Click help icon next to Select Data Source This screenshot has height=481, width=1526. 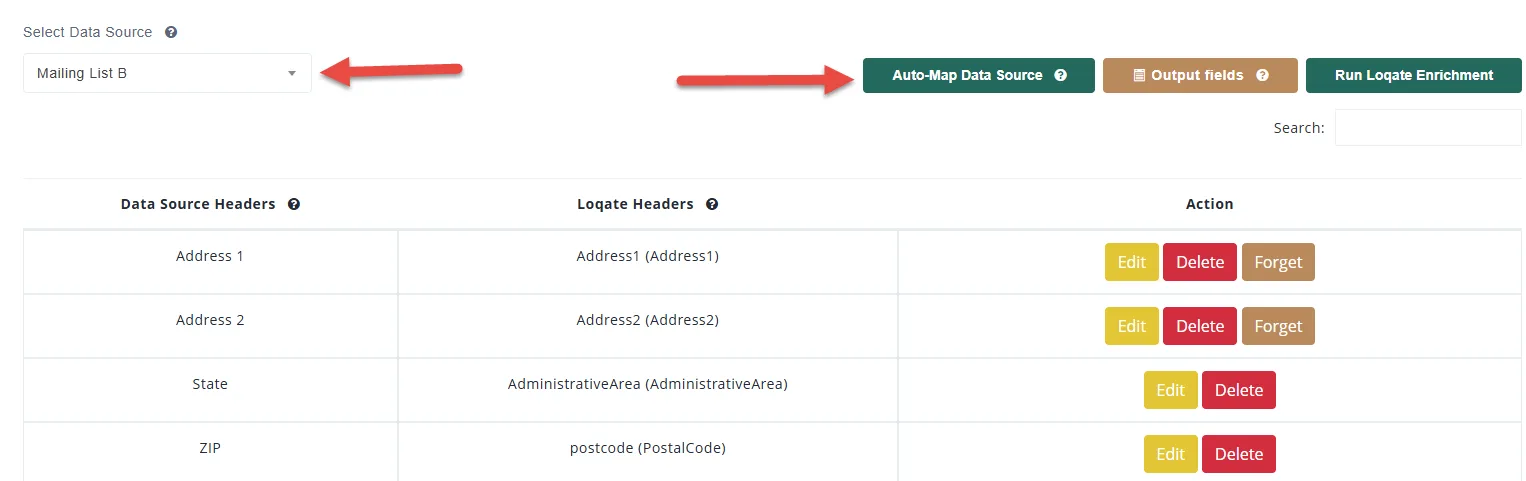pyautogui.click(x=171, y=32)
